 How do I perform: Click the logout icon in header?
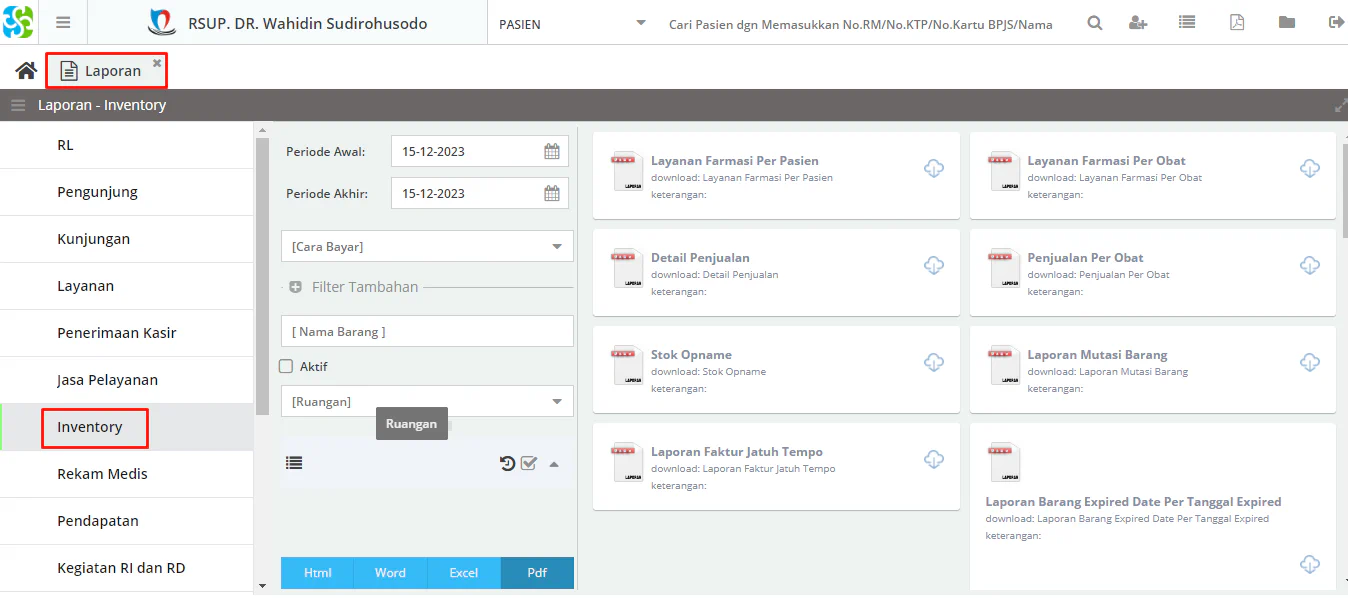pyautogui.click(x=1336, y=22)
